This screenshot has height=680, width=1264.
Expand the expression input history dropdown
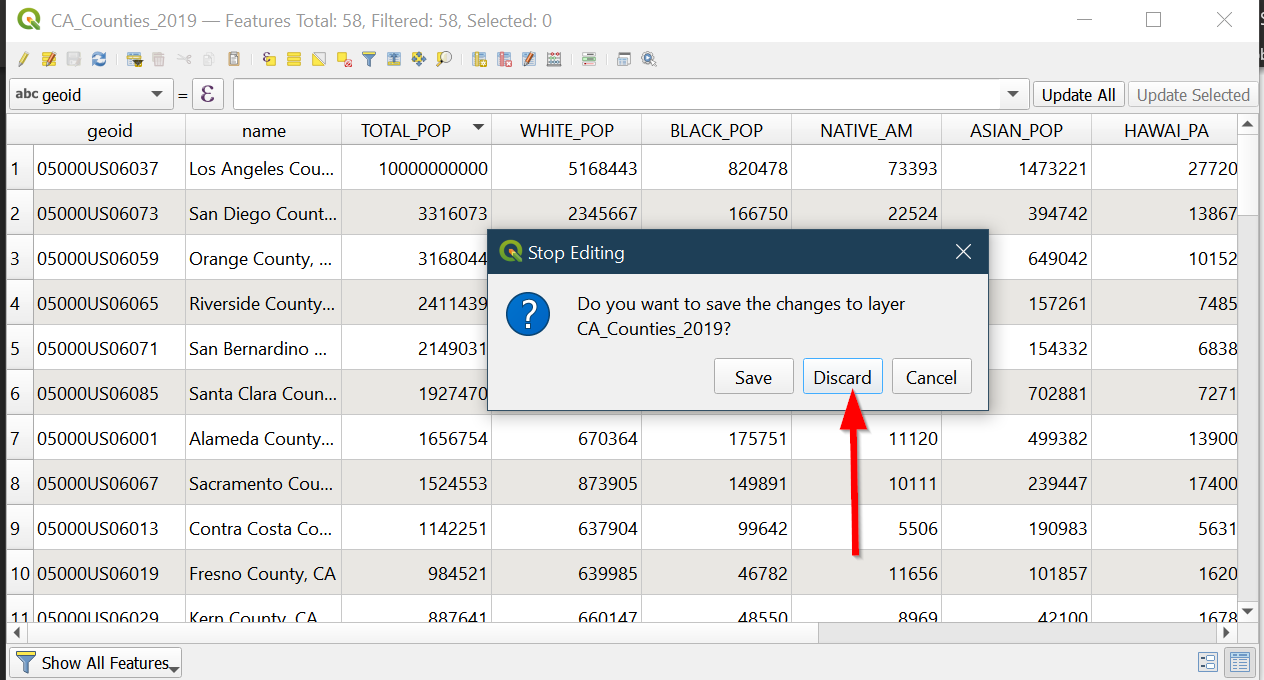[x=1013, y=95]
